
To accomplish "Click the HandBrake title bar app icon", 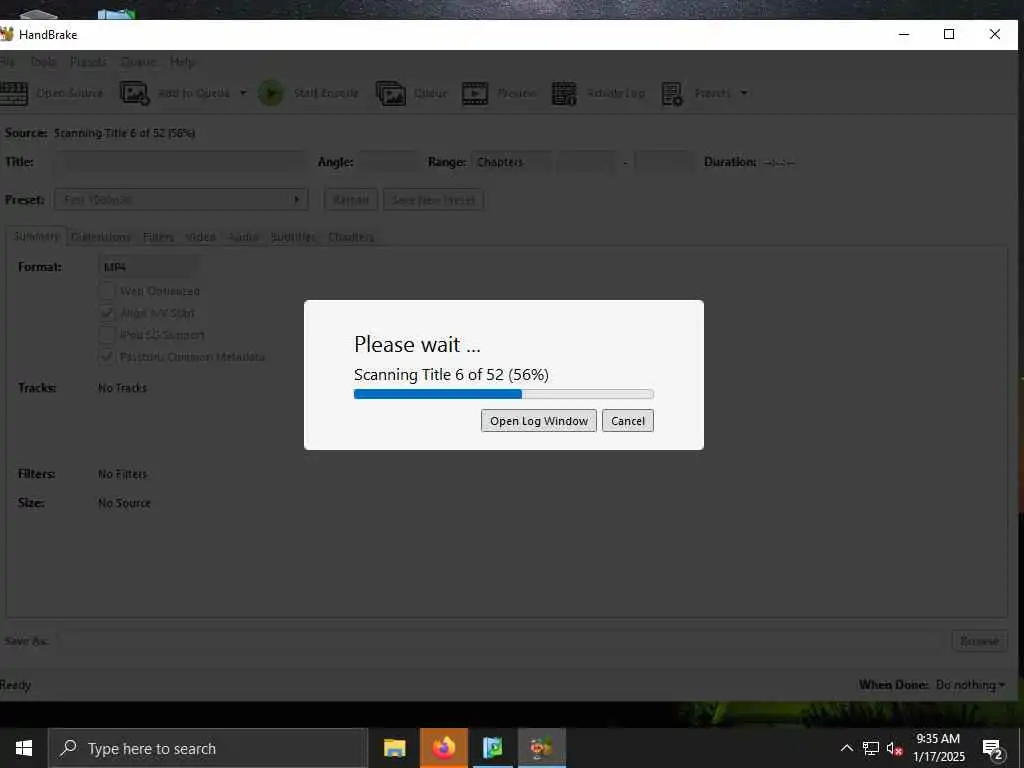I will click(x=7, y=34).
